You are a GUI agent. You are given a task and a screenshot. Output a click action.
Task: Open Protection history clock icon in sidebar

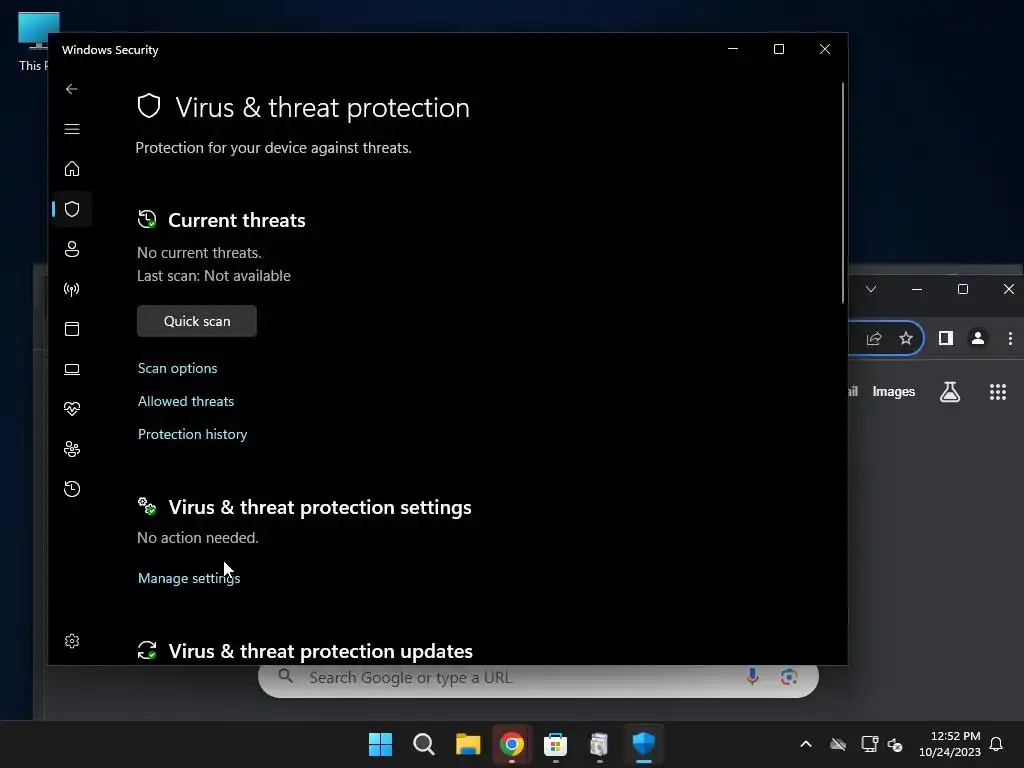pos(72,488)
